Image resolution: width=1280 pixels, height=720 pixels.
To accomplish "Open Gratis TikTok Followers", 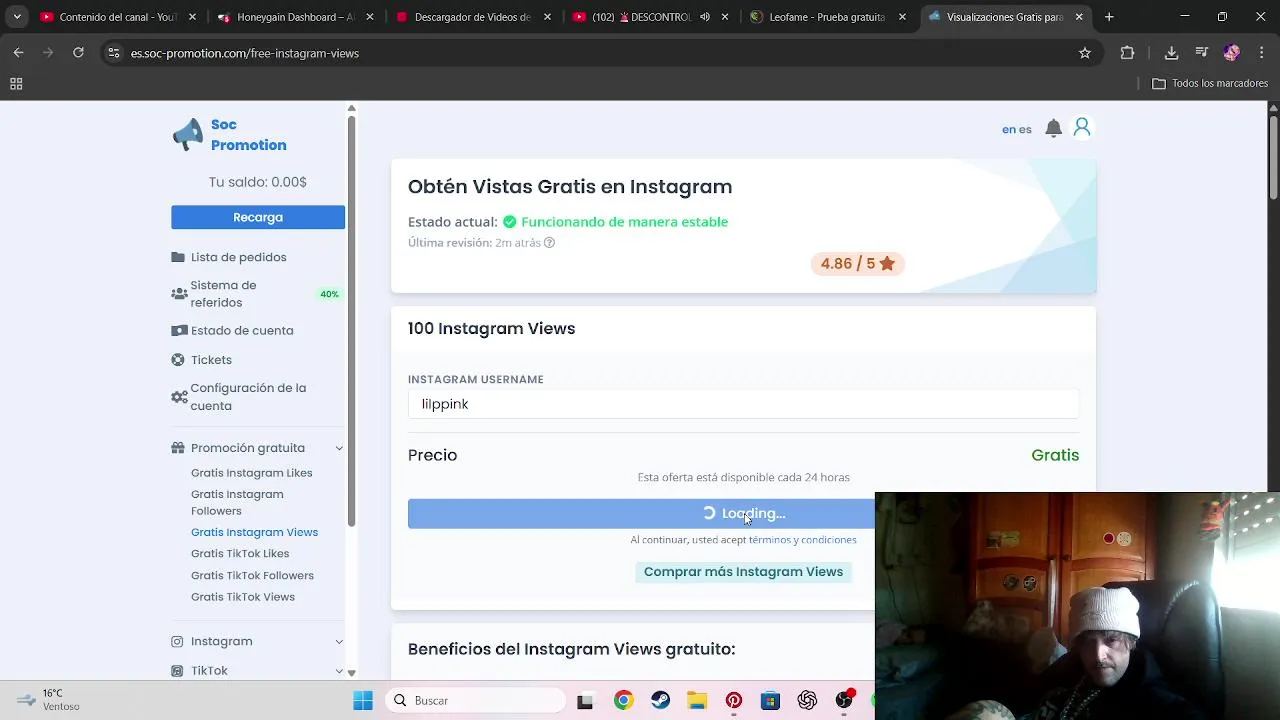I will coord(252,576).
